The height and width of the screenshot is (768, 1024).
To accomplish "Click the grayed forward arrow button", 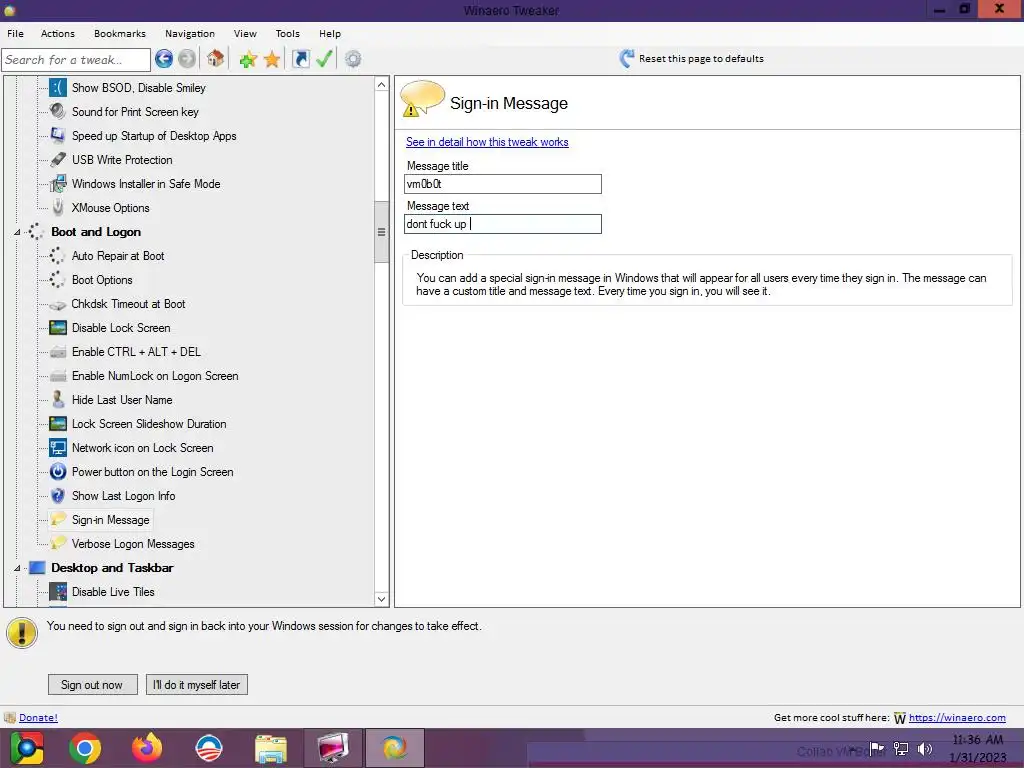I will coord(187,59).
